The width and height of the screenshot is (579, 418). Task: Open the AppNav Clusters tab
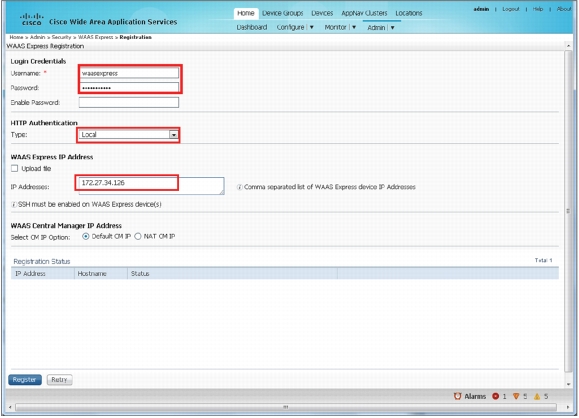coord(364,13)
